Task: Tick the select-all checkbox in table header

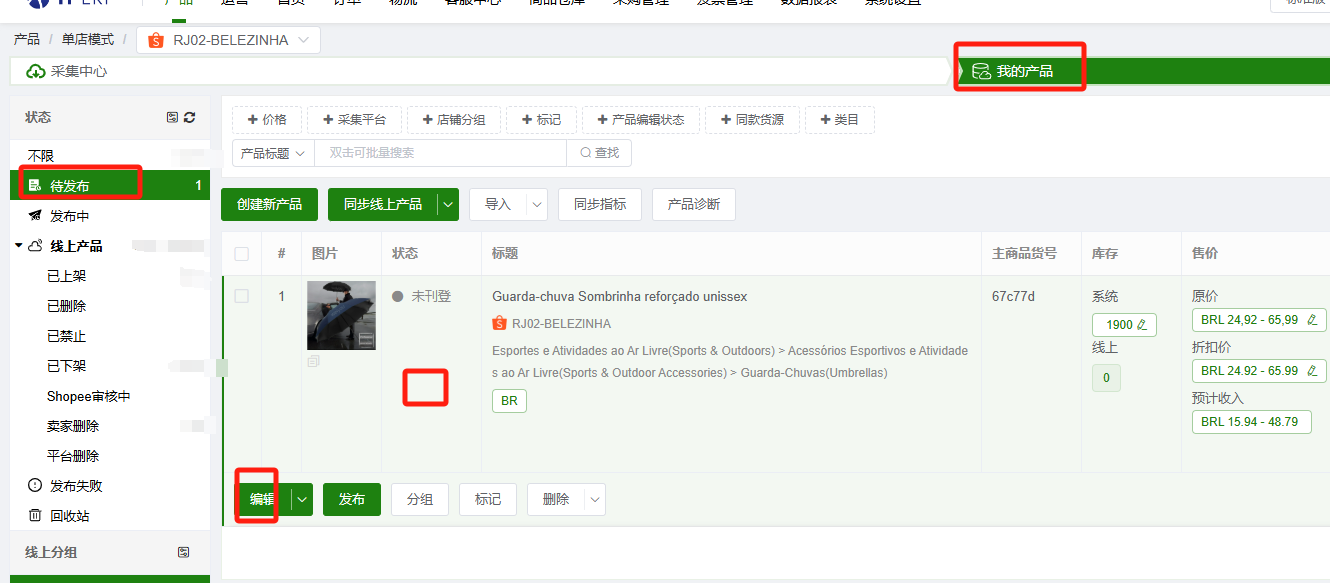Action: click(x=241, y=254)
